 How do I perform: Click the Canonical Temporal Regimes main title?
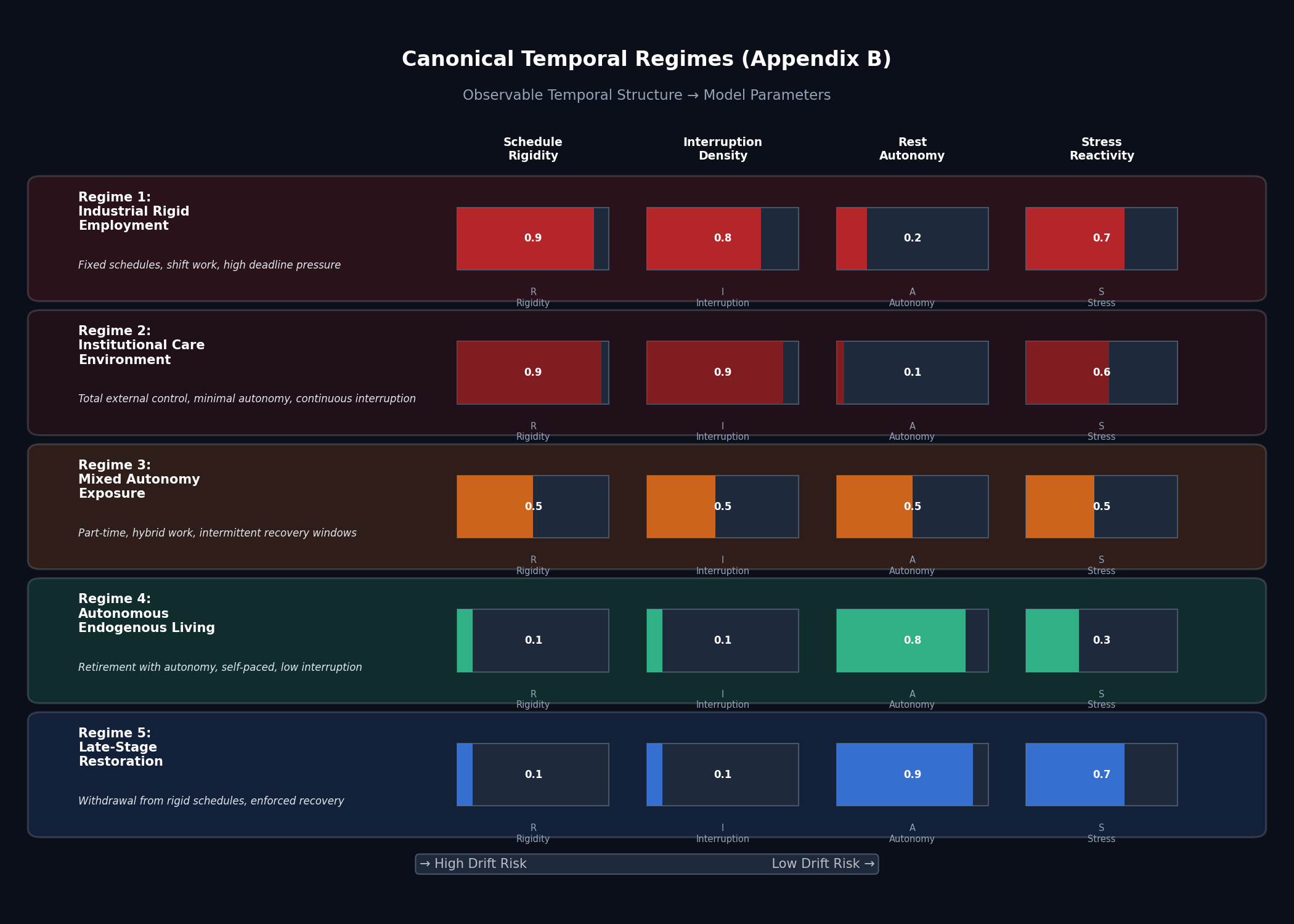coord(646,59)
